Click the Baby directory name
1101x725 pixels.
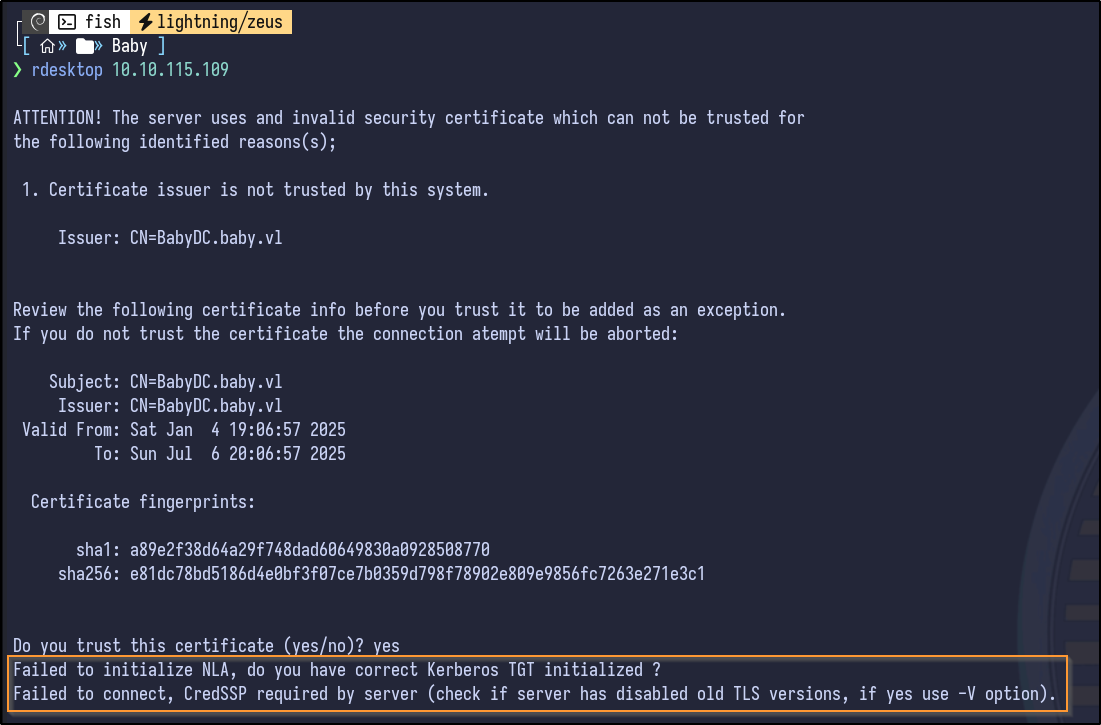tap(129, 46)
